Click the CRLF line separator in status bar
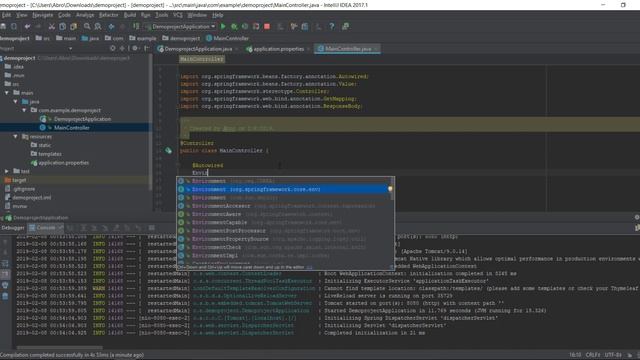The width and height of the screenshot is (640, 360). point(593,355)
